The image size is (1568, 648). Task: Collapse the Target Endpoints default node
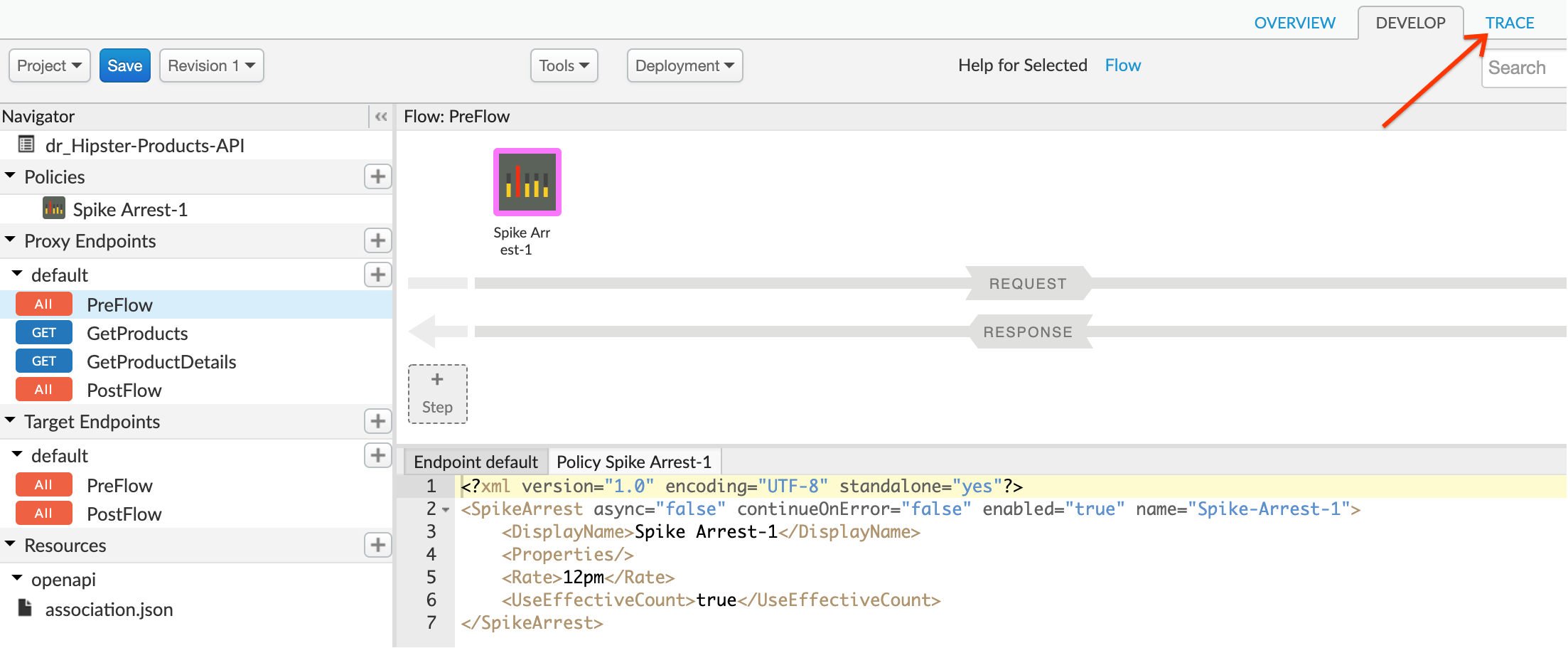[x=17, y=454]
